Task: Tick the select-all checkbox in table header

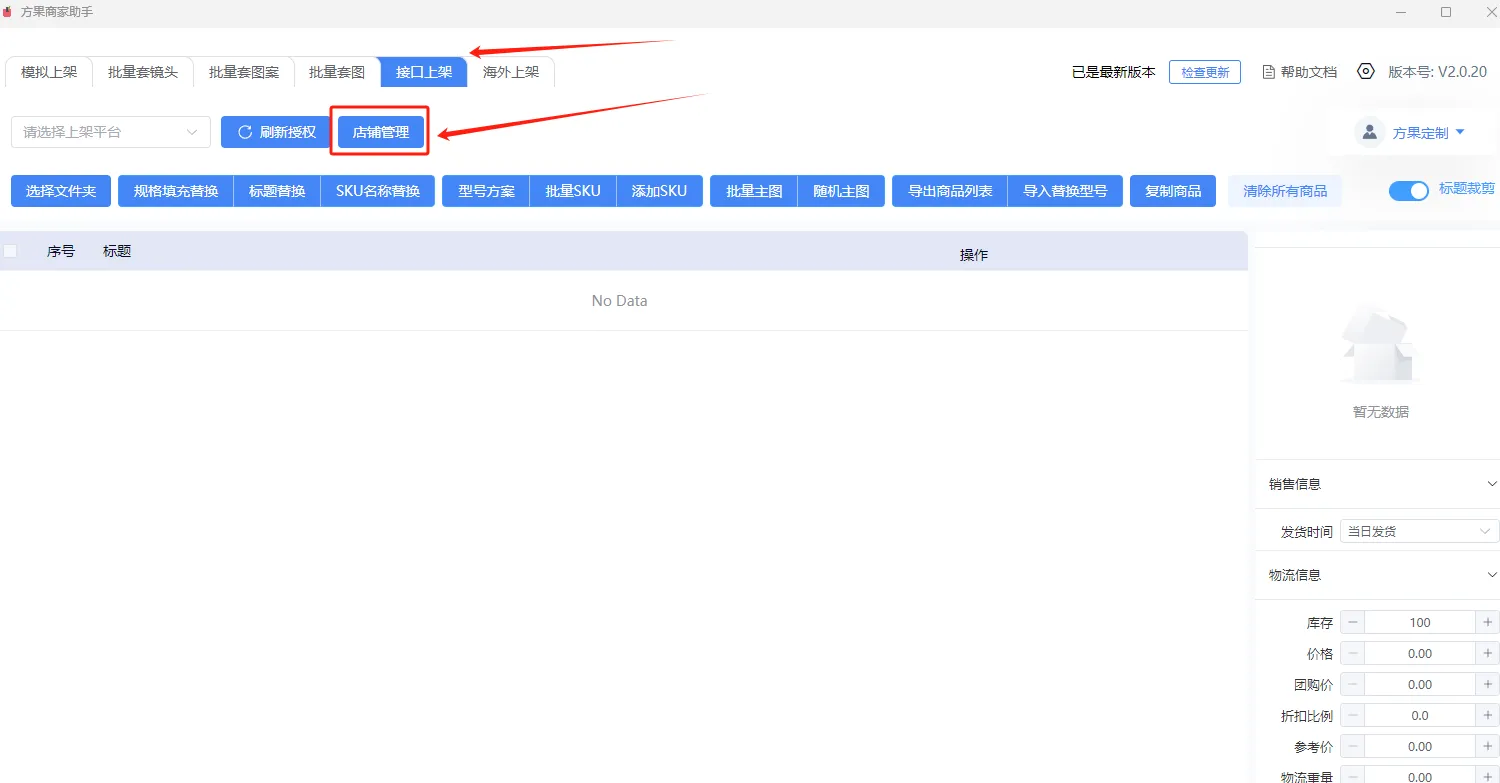Action: 10,251
